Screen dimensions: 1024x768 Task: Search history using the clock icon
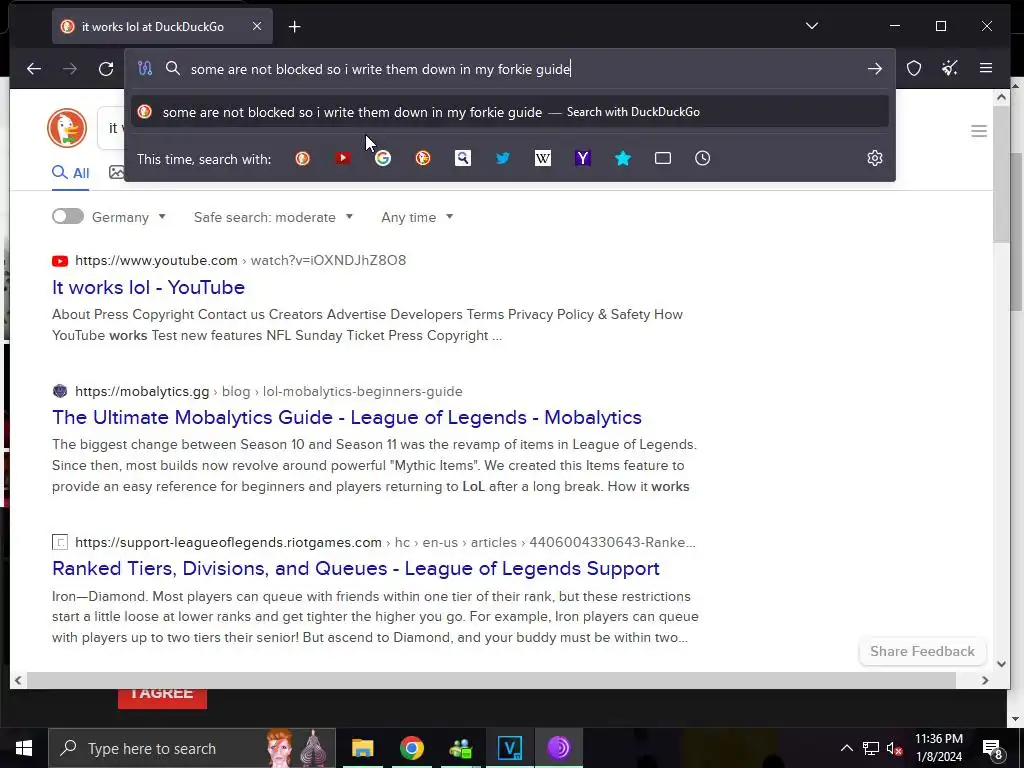click(x=703, y=158)
